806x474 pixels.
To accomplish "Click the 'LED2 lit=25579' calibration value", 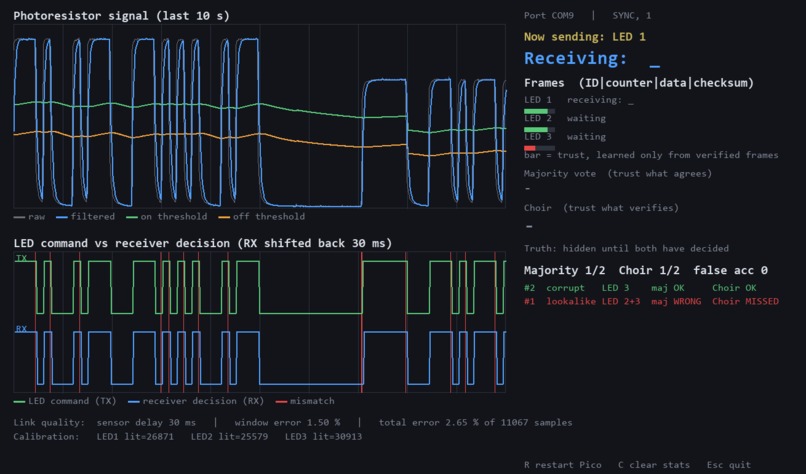I will [x=229, y=436].
